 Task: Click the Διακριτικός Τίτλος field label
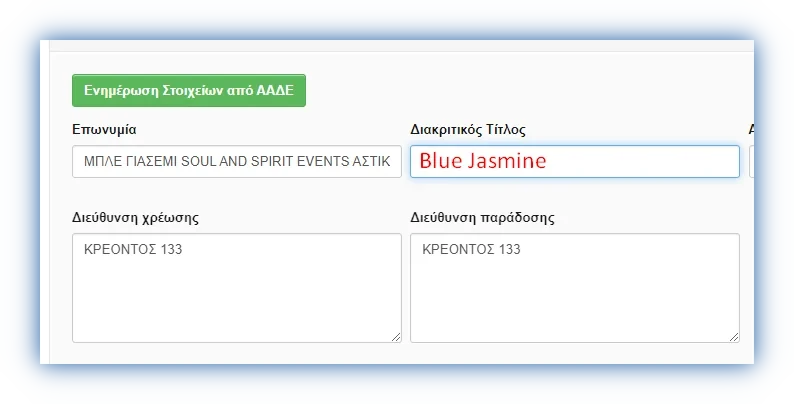pos(468,130)
